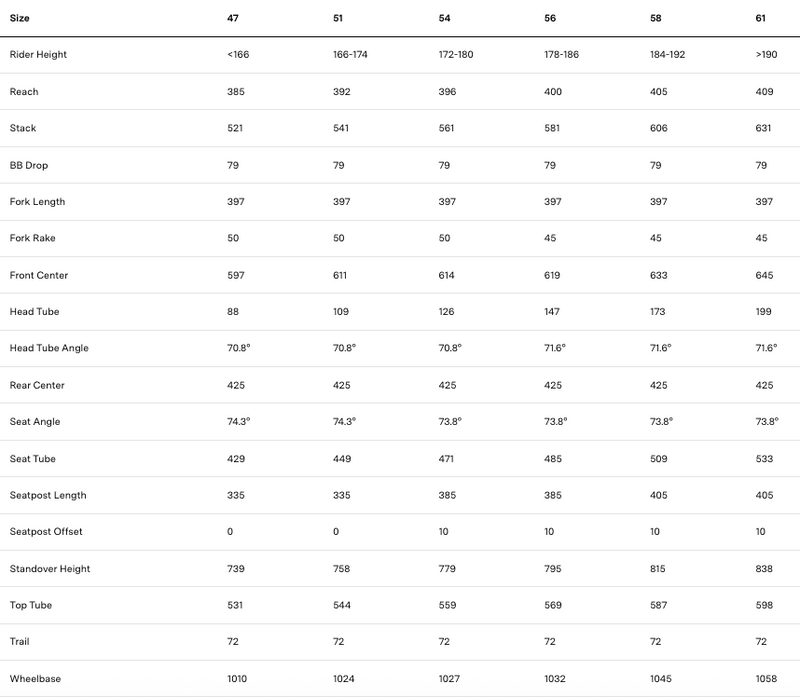The height and width of the screenshot is (697, 800).
Task: Click the BB Drop row label
Action: tap(29, 165)
